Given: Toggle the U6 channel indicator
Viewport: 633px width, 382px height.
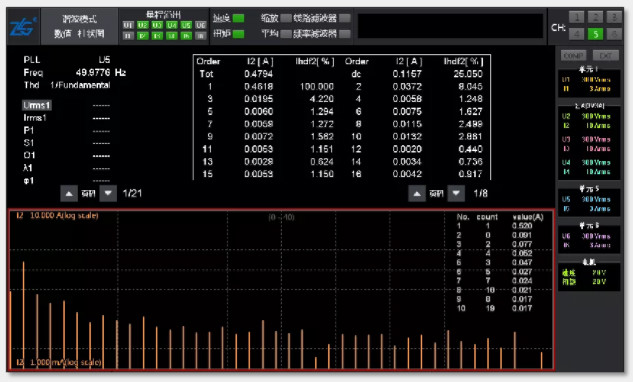Looking at the screenshot, I should point(201,25).
